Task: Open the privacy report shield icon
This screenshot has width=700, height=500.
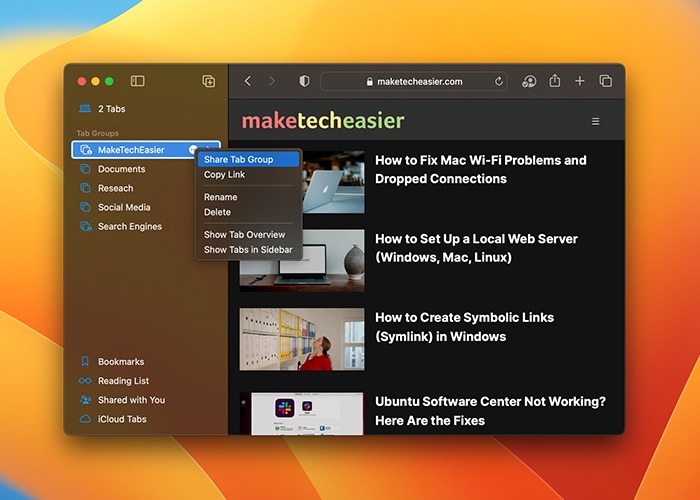Action: coord(304,81)
